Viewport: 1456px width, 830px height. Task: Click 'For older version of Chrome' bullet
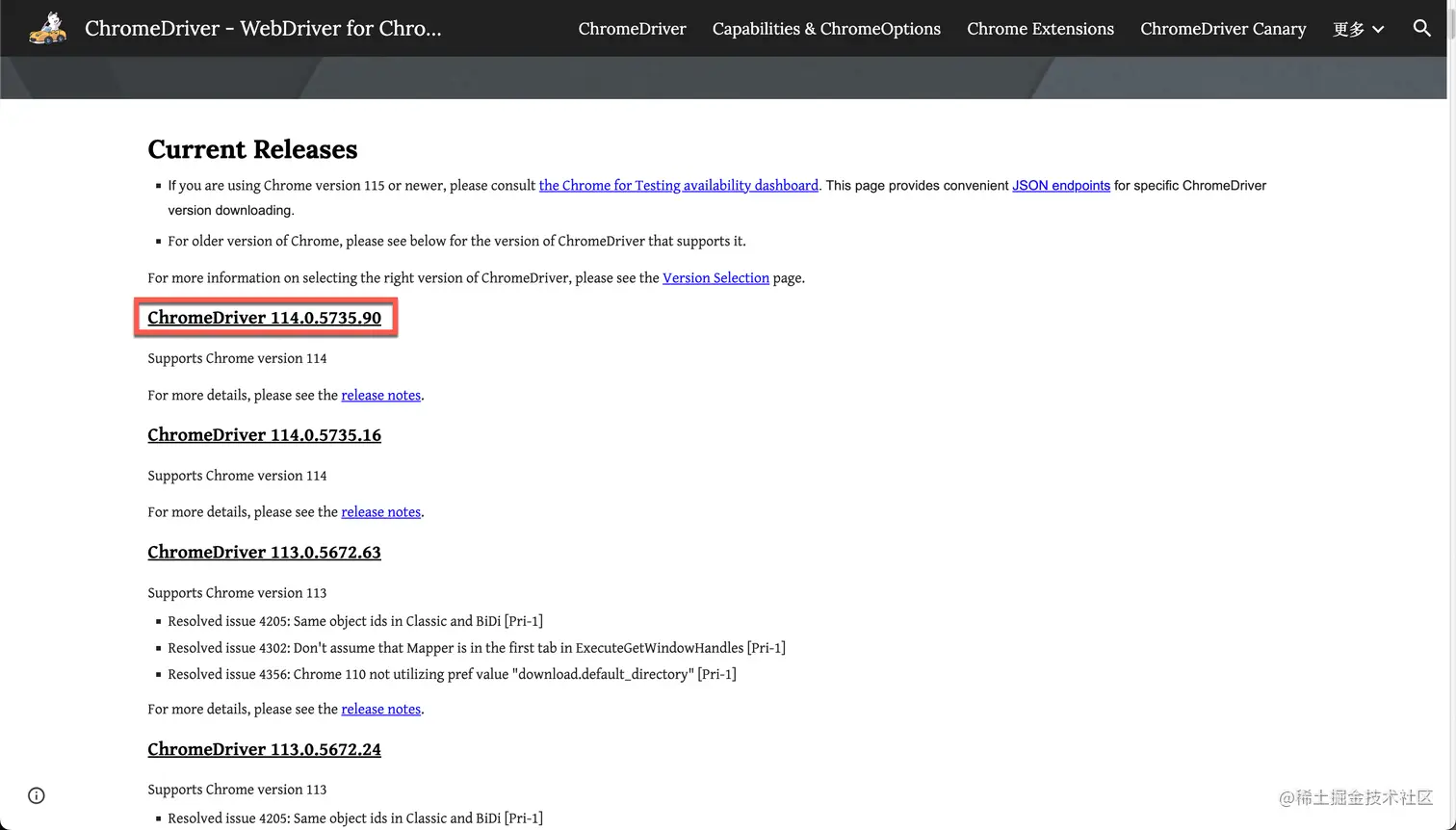pos(456,241)
